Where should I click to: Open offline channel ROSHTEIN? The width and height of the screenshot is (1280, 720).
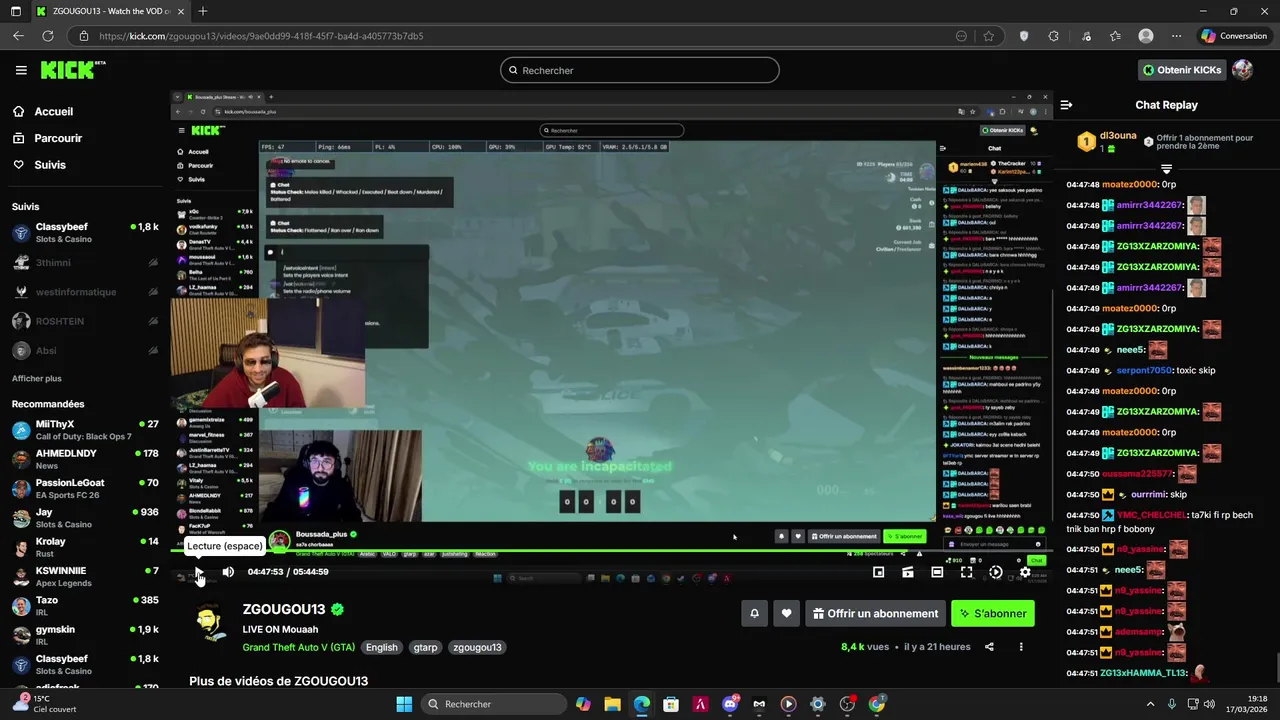(85, 321)
